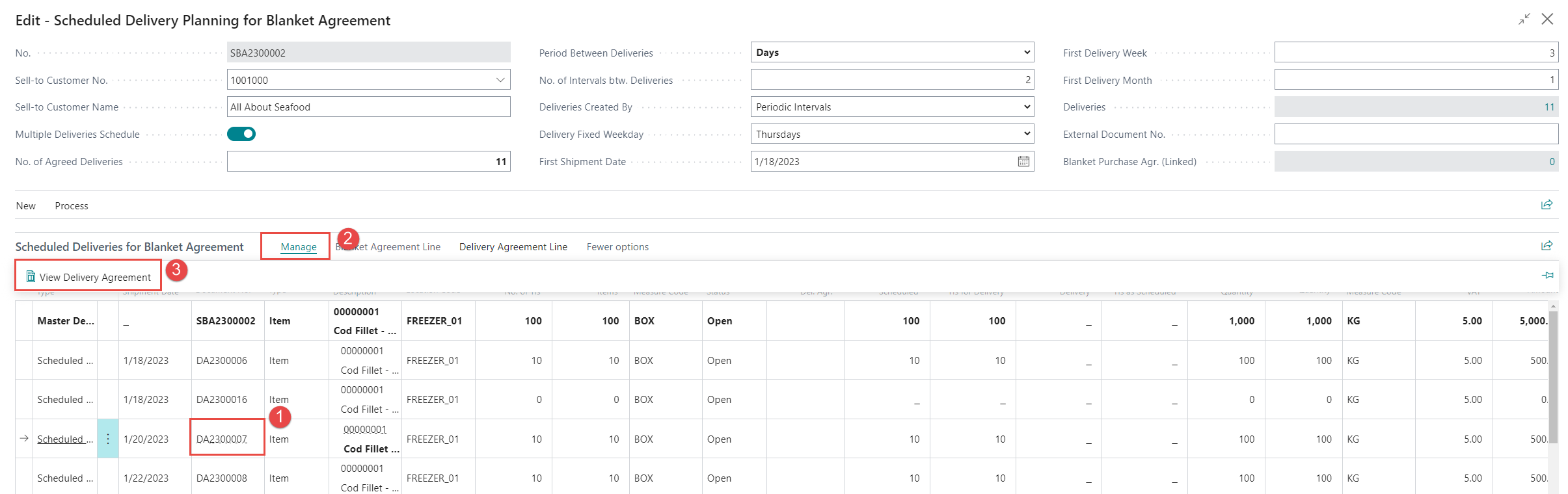Click the share icon beside Process row
1568x494 pixels.
pyautogui.click(x=1547, y=205)
